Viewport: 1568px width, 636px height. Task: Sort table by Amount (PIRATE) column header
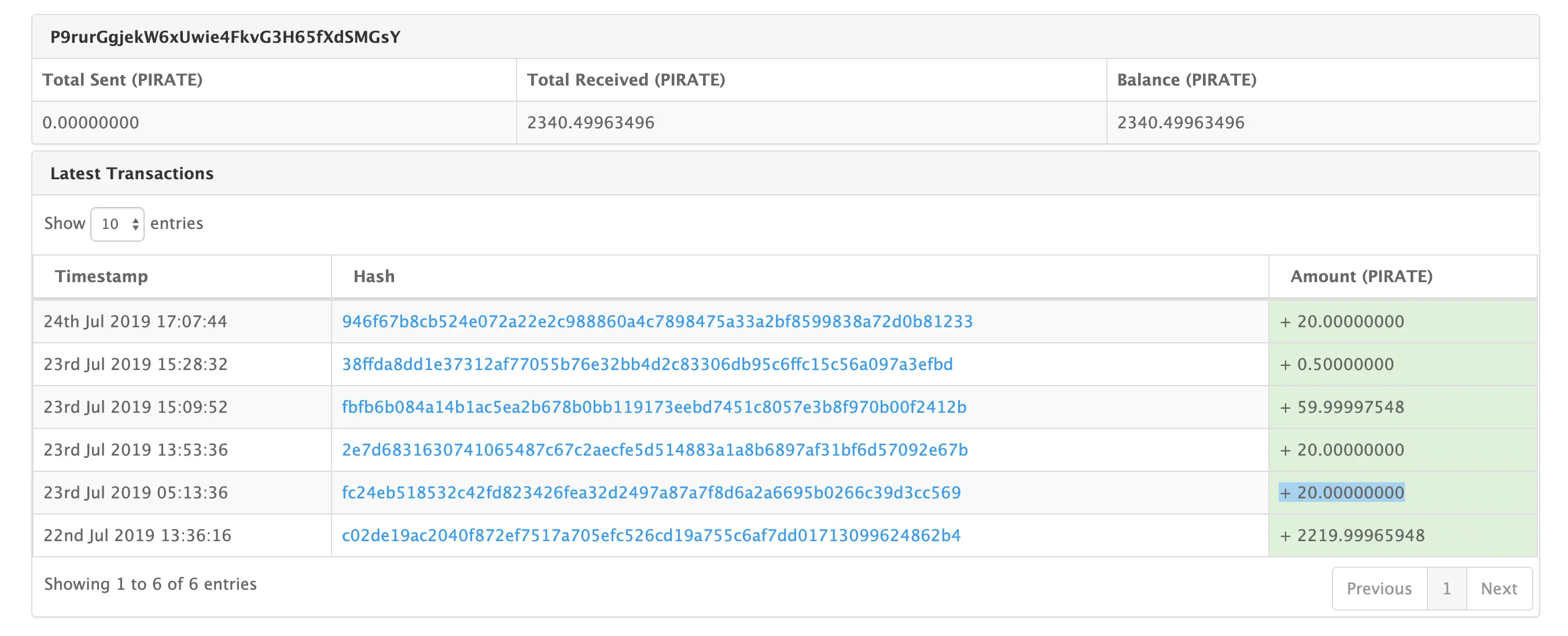[1403, 276]
